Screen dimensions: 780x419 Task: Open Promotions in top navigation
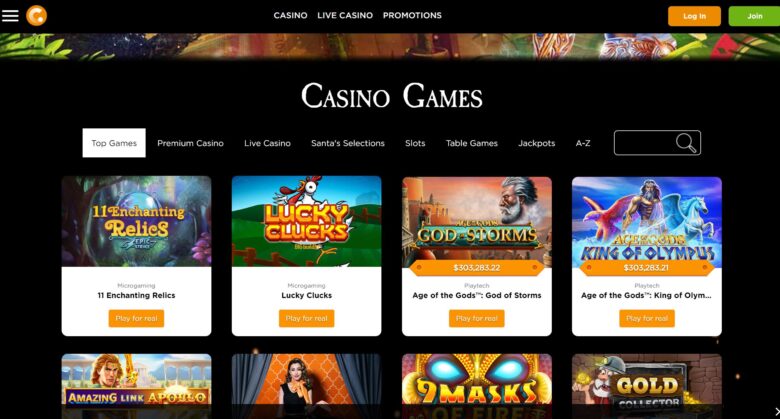[x=412, y=15]
